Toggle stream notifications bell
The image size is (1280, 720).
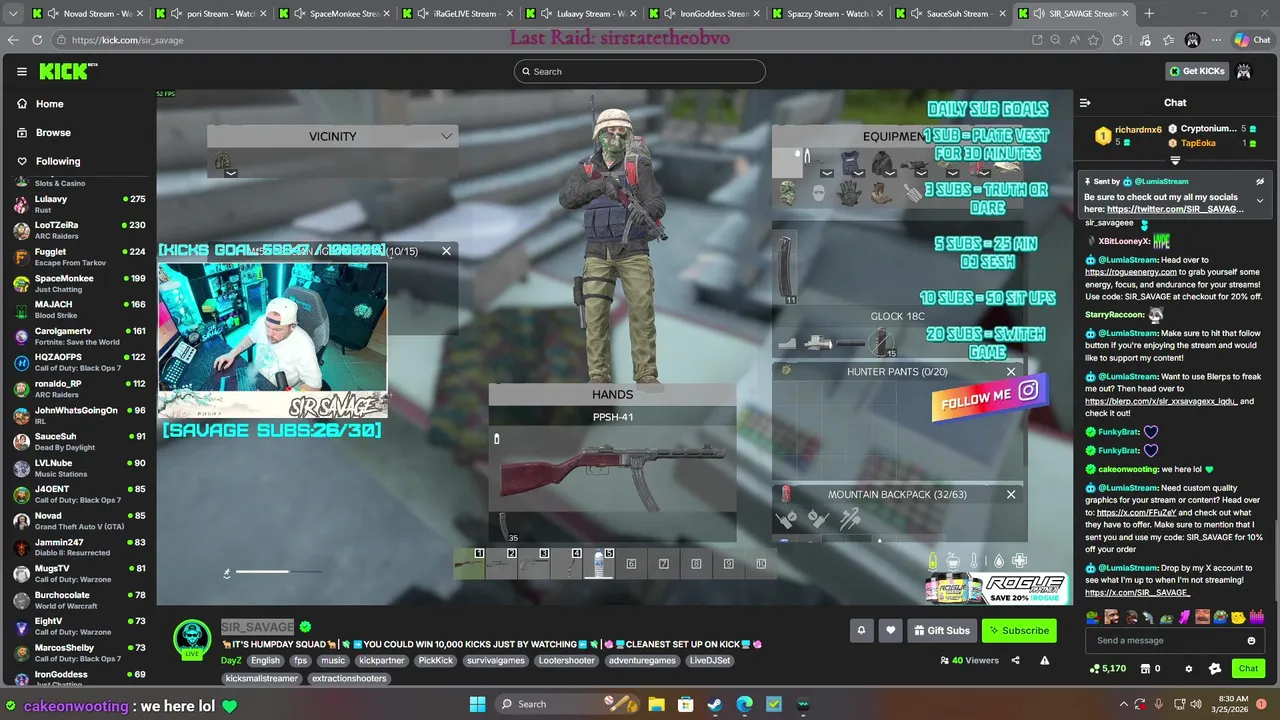click(x=861, y=630)
